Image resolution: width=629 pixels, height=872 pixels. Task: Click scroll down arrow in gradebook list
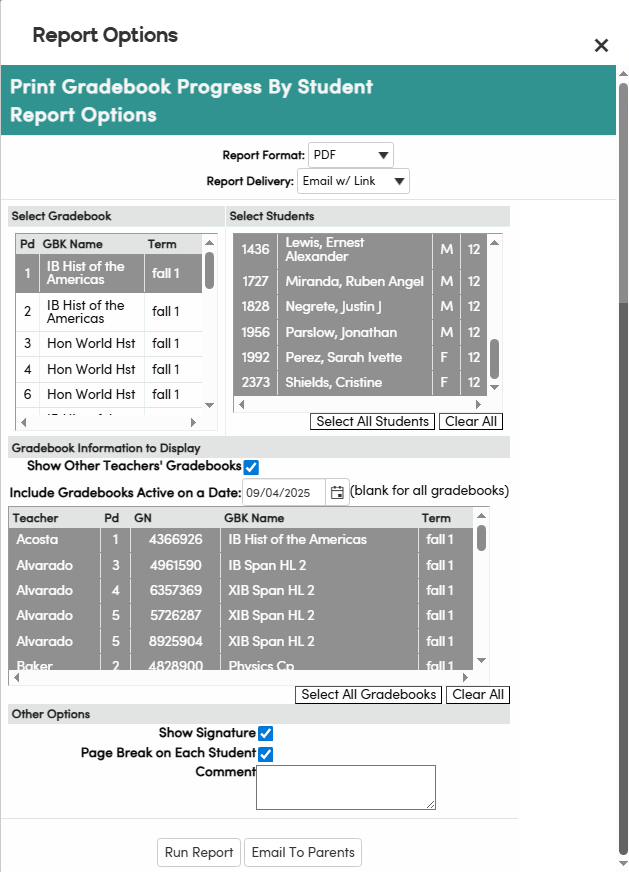pyautogui.click(x=210, y=405)
